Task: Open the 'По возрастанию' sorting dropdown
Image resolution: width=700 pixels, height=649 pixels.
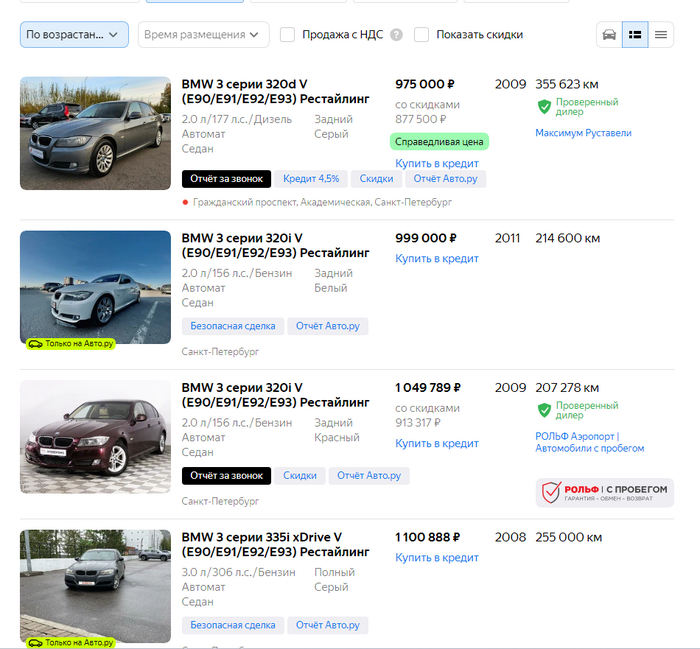Action: pyautogui.click(x=74, y=35)
